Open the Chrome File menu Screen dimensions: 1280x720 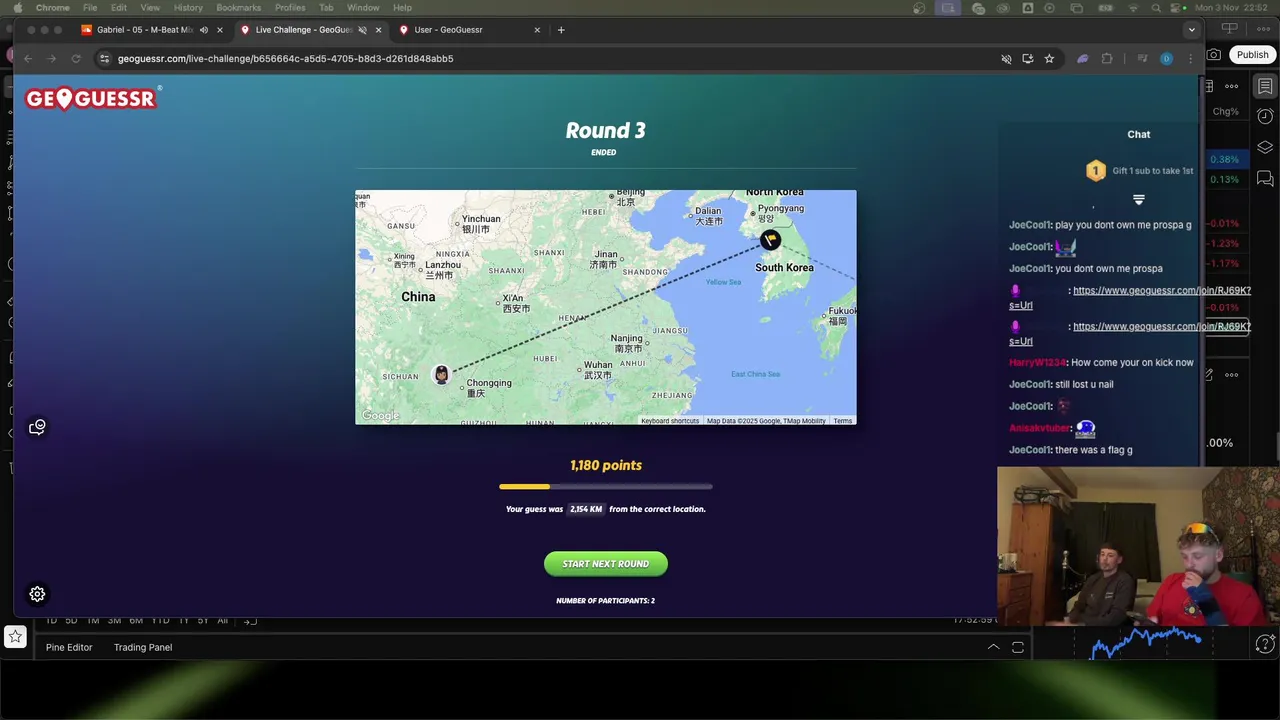point(90,7)
